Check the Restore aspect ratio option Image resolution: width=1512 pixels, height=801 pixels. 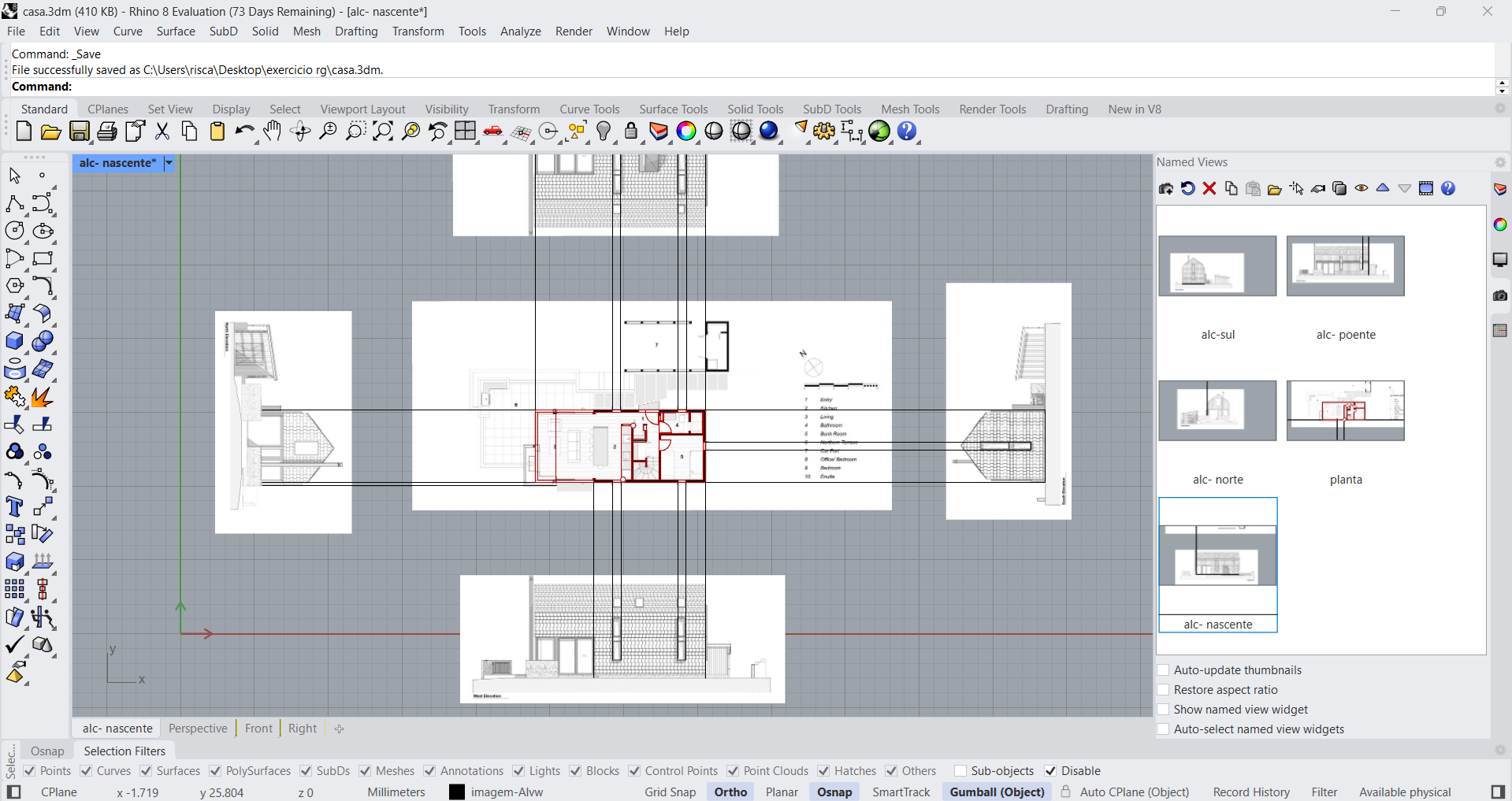click(x=1163, y=690)
